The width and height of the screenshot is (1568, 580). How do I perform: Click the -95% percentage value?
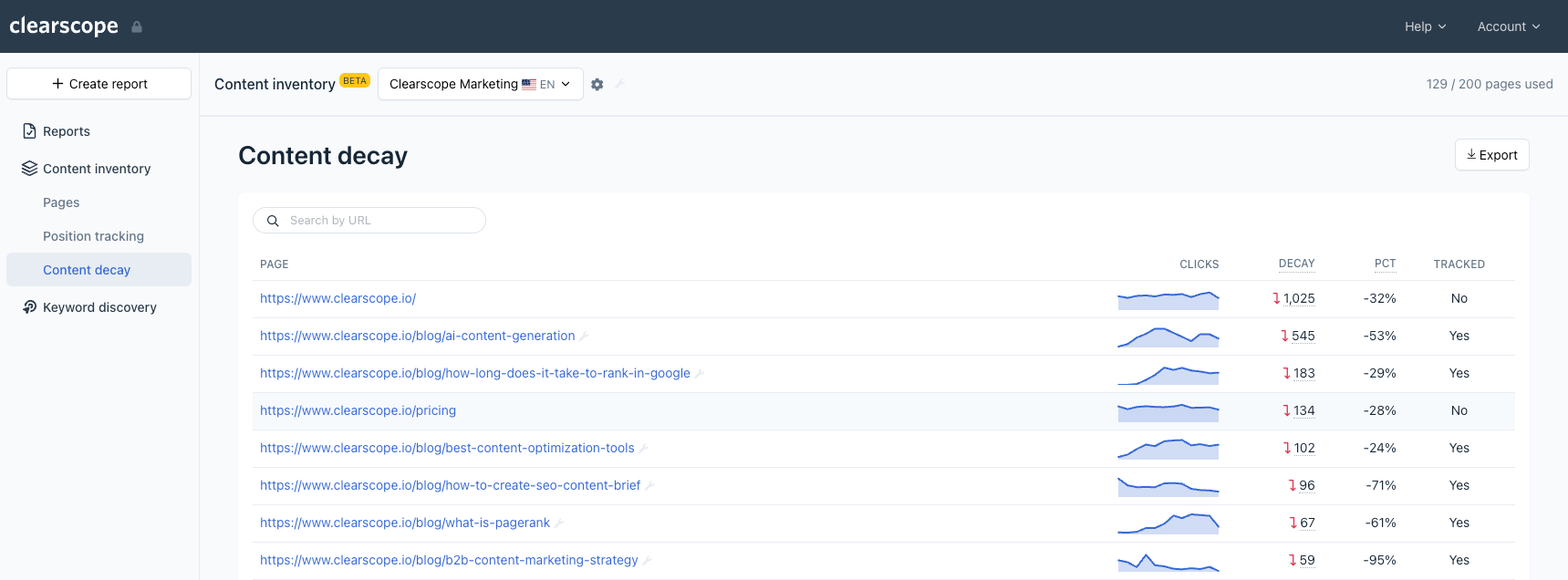click(1379, 560)
